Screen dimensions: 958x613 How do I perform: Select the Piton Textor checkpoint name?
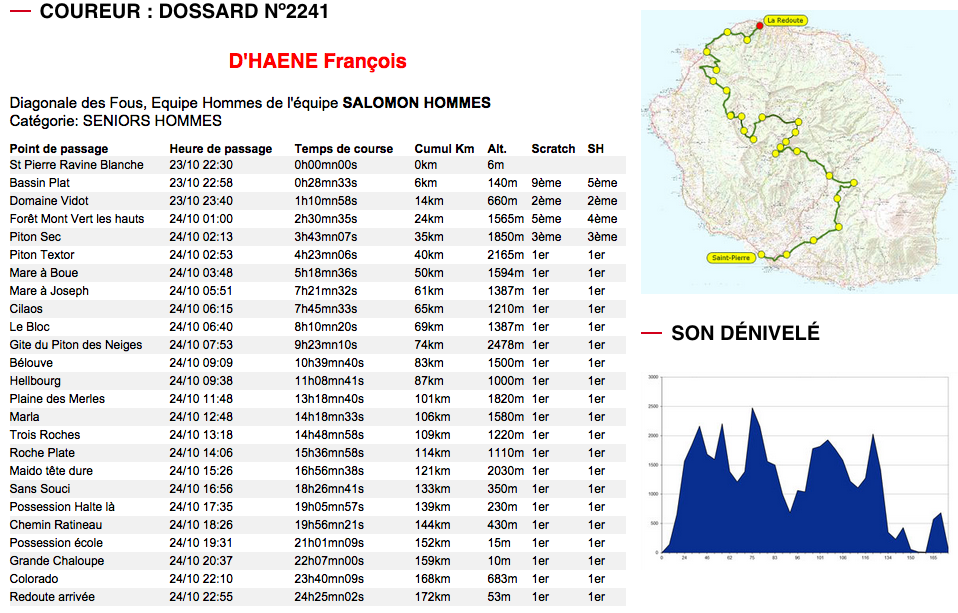pos(43,255)
